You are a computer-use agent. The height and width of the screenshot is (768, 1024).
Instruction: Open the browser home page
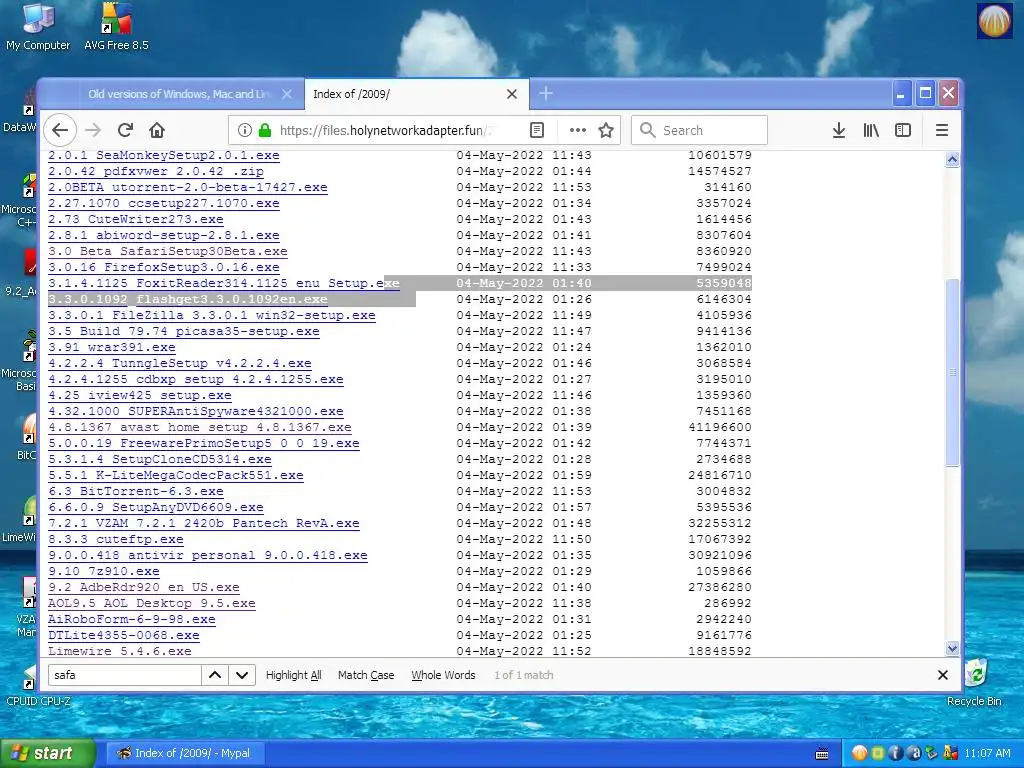coord(157,130)
